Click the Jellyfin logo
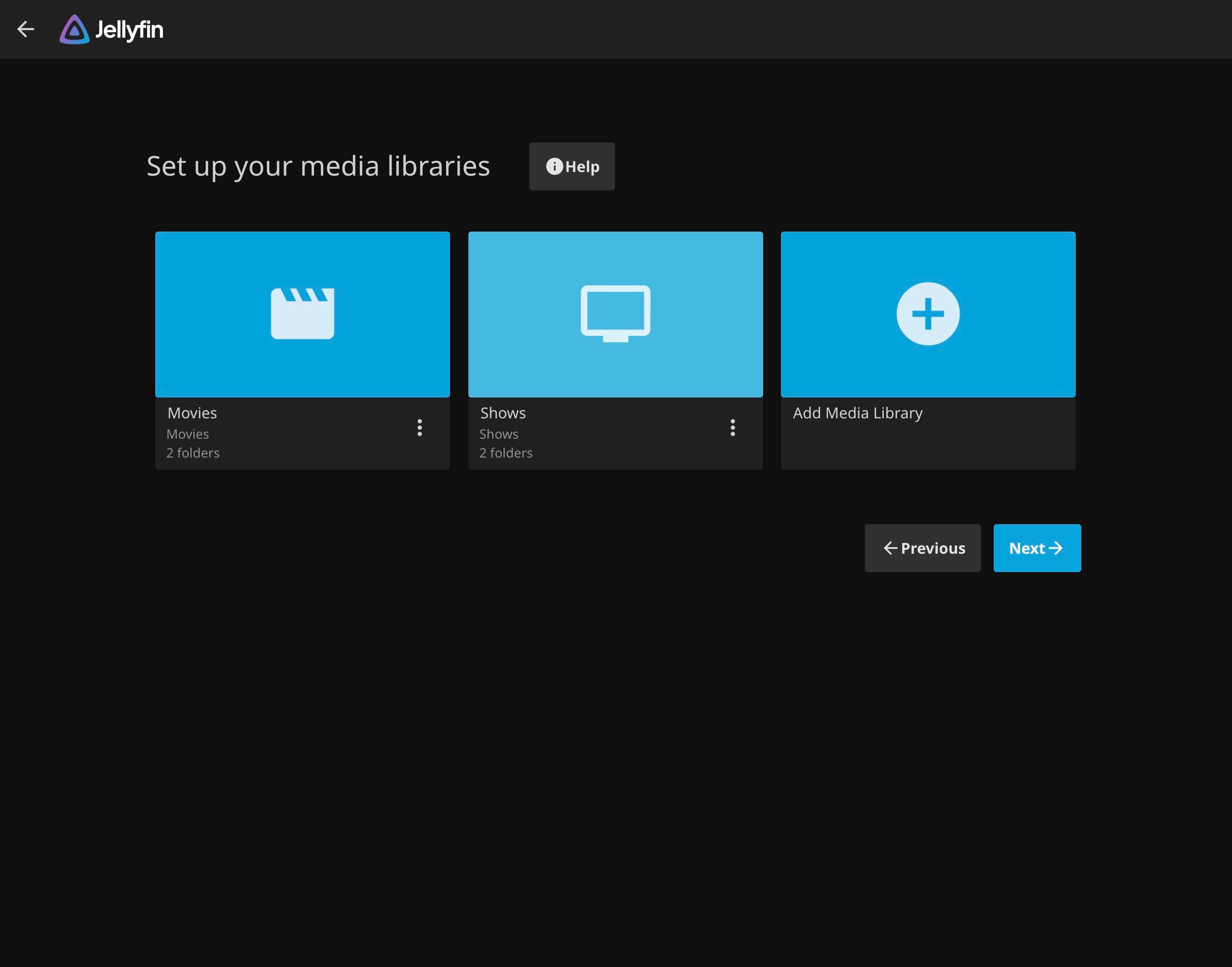 [x=111, y=30]
